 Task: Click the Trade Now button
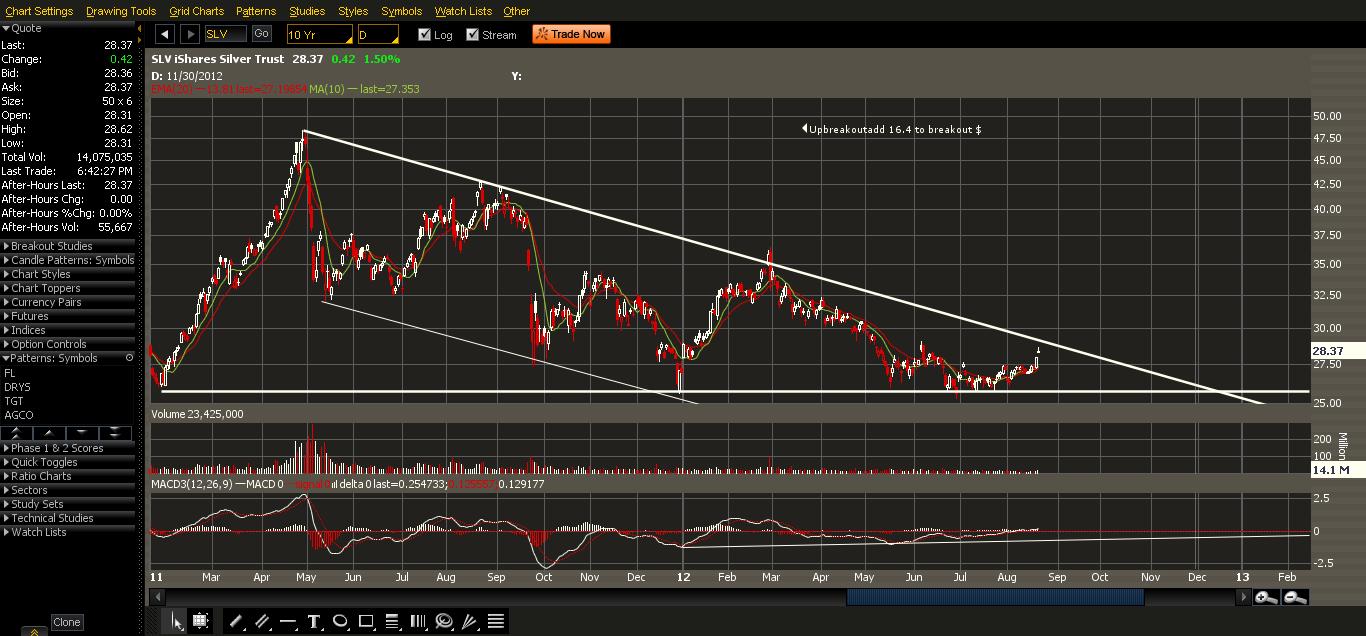pyautogui.click(x=571, y=34)
